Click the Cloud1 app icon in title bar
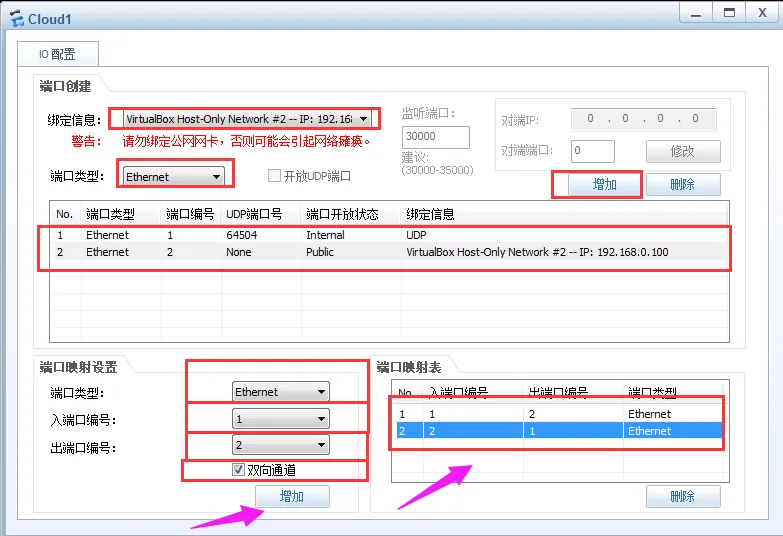Screen dimensions: 783x536 [x=15, y=19]
